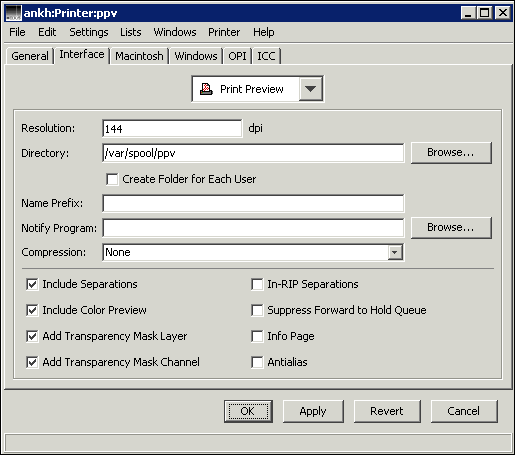The height and width of the screenshot is (455, 515).
Task: Click Browse next to Notify Program
Action: tap(451, 228)
